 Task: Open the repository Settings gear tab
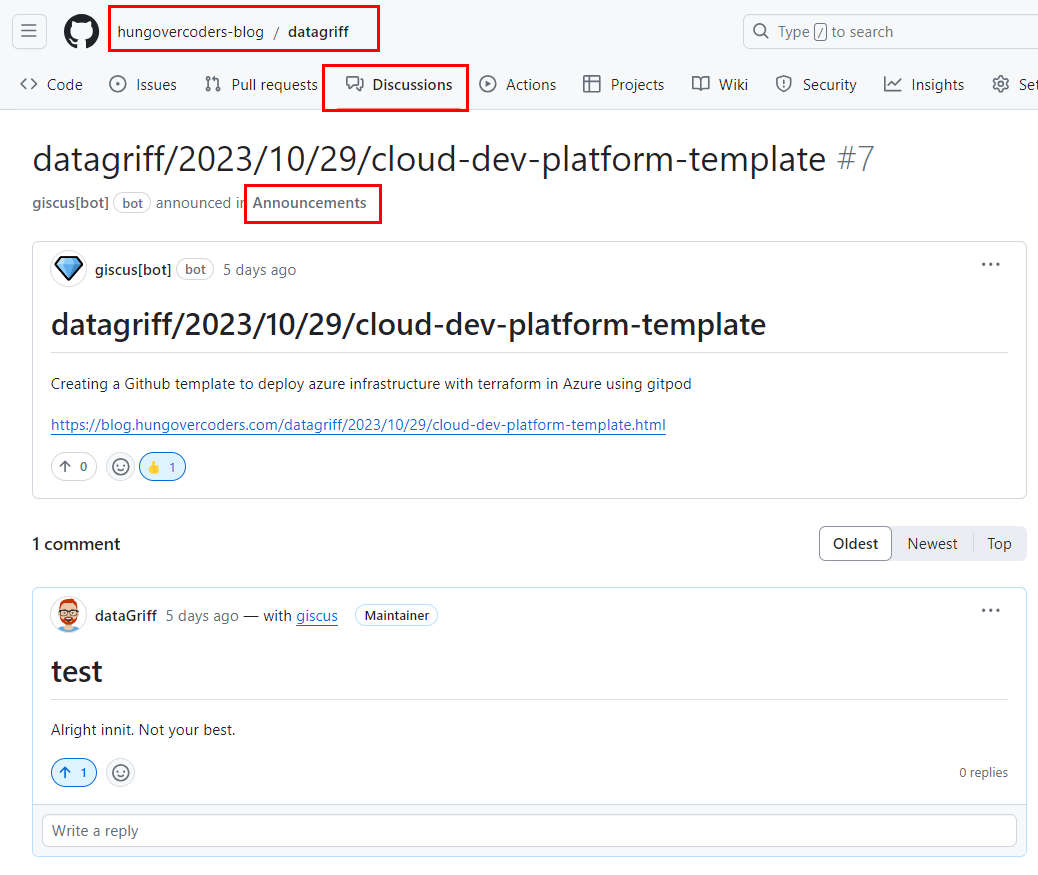coord(1014,85)
